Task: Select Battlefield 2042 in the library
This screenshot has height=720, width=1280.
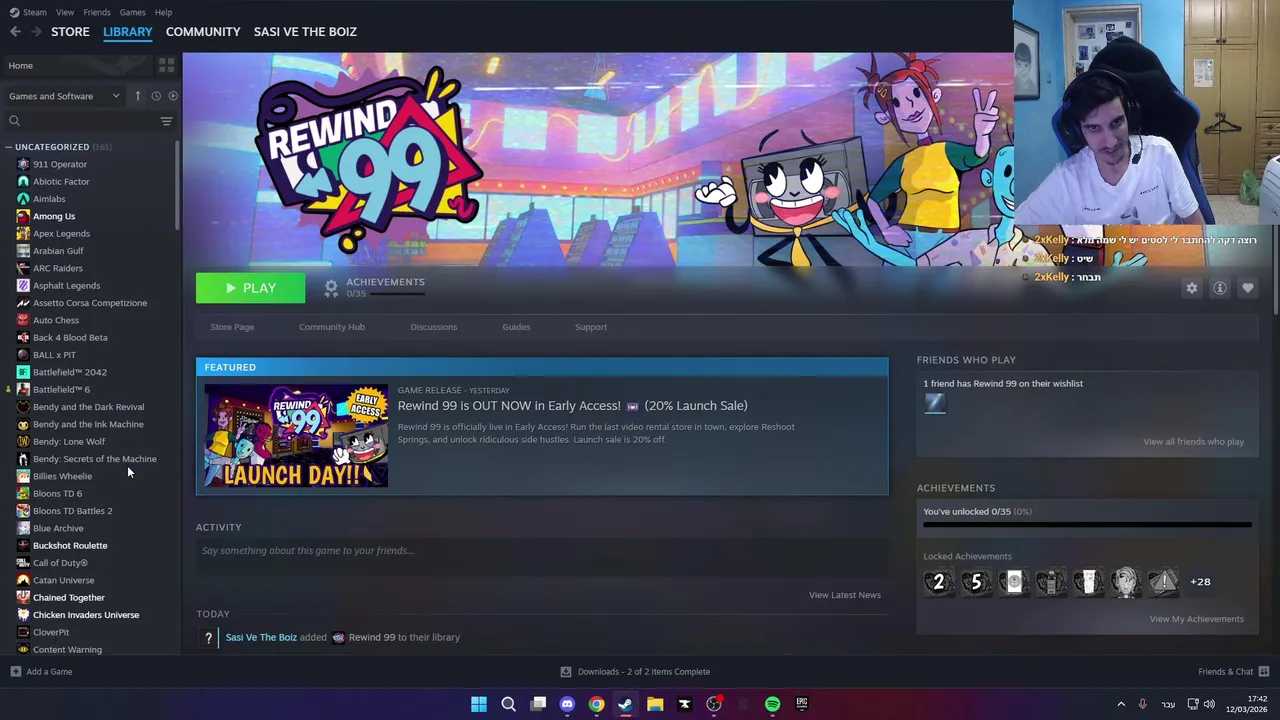Action: [x=69, y=372]
